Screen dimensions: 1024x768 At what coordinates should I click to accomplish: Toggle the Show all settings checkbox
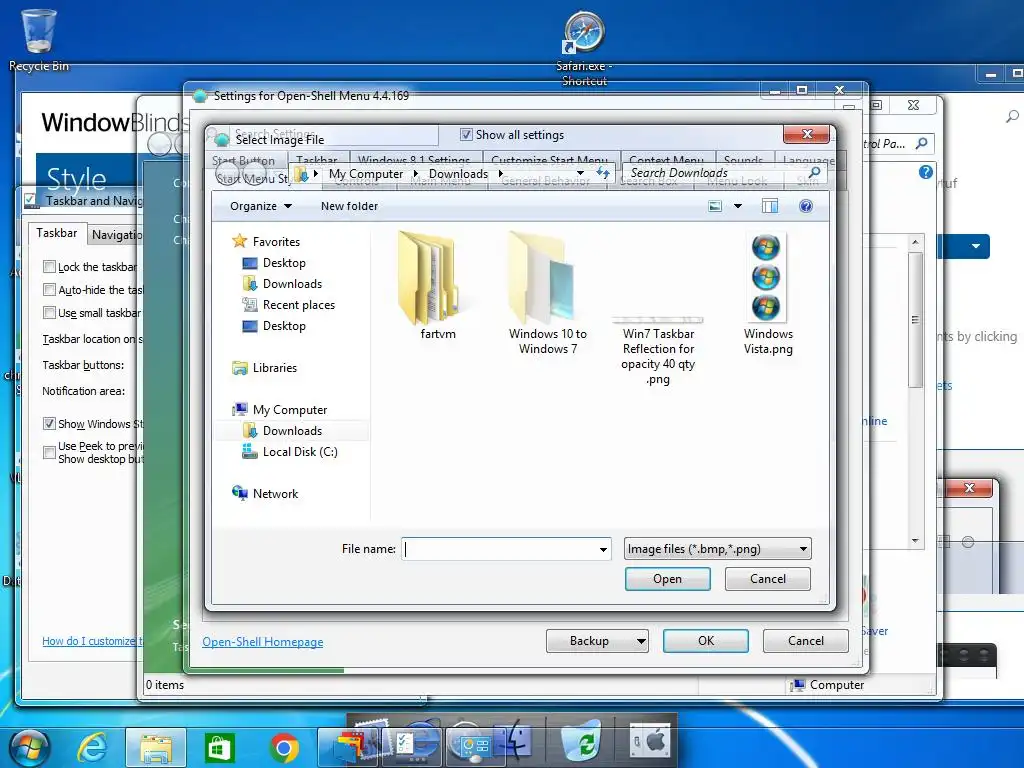[466, 135]
